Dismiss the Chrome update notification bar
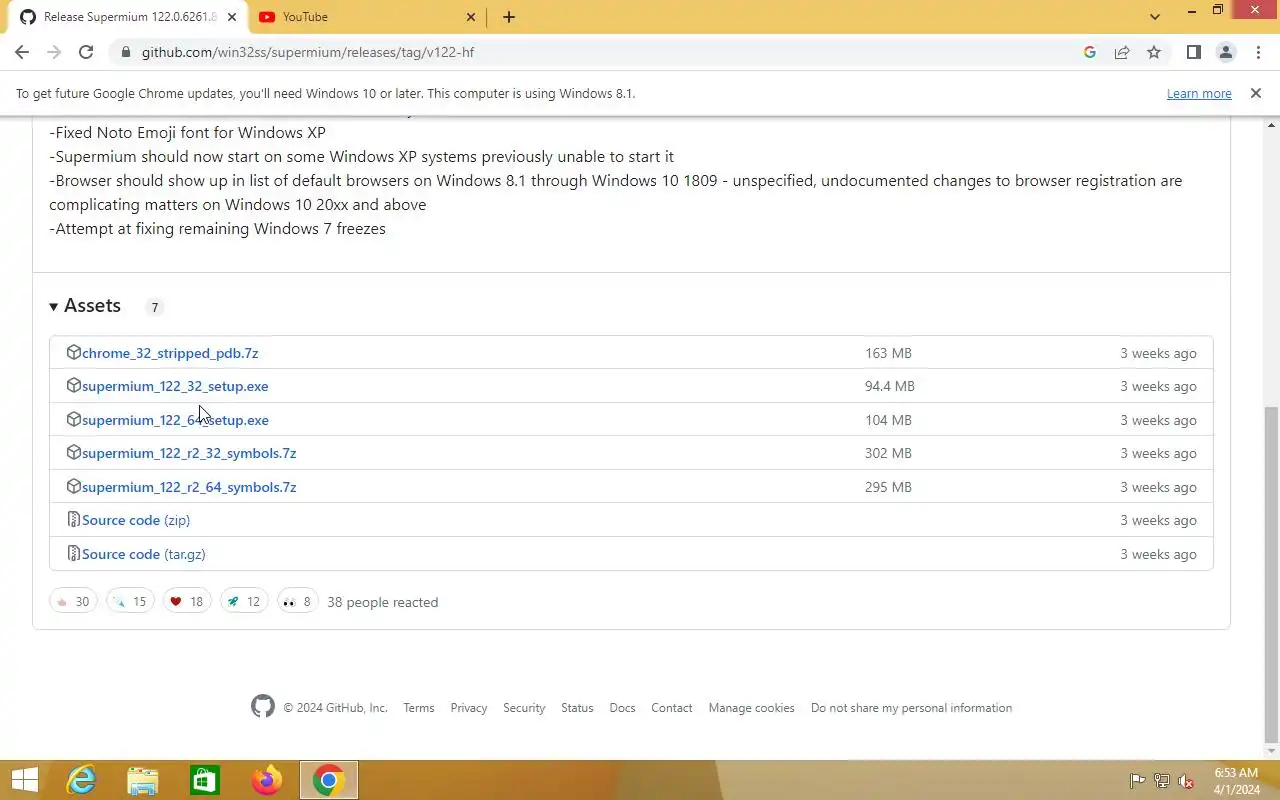The image size is (1280, 800). click(1255, 93)
